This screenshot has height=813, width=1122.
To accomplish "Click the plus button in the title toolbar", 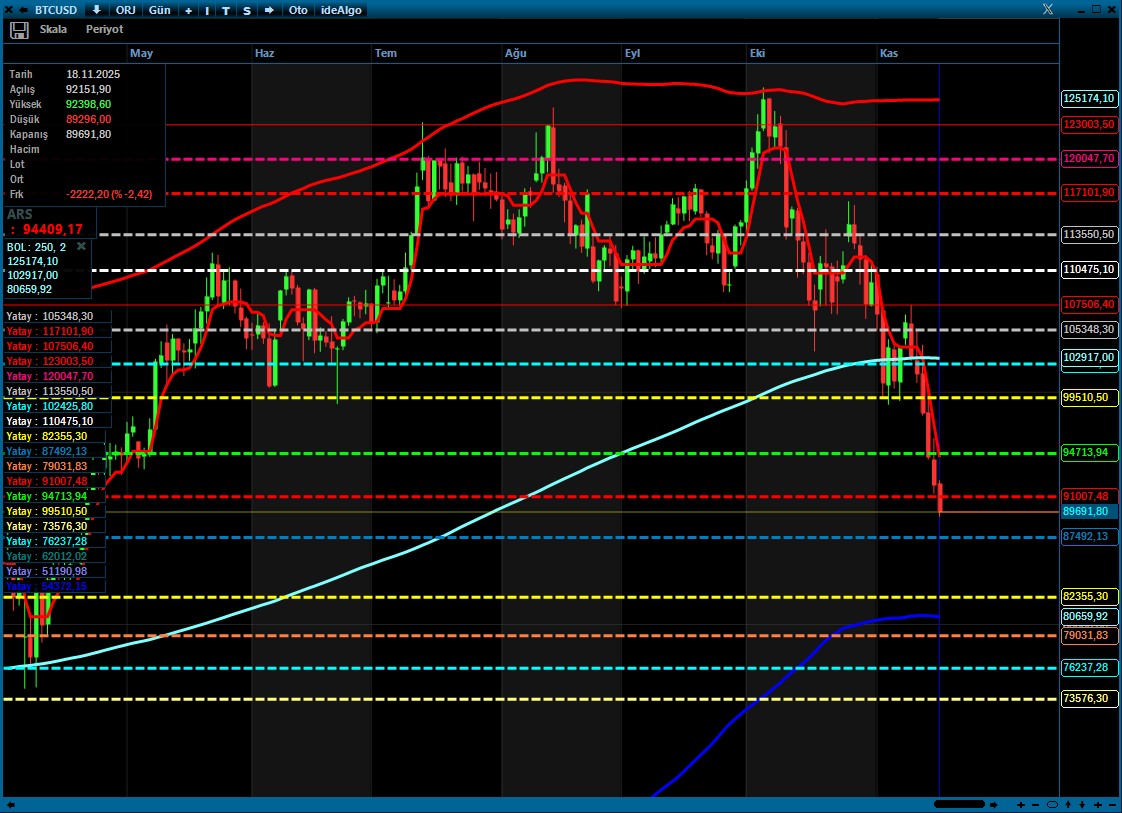I will (x=188, y=10).
